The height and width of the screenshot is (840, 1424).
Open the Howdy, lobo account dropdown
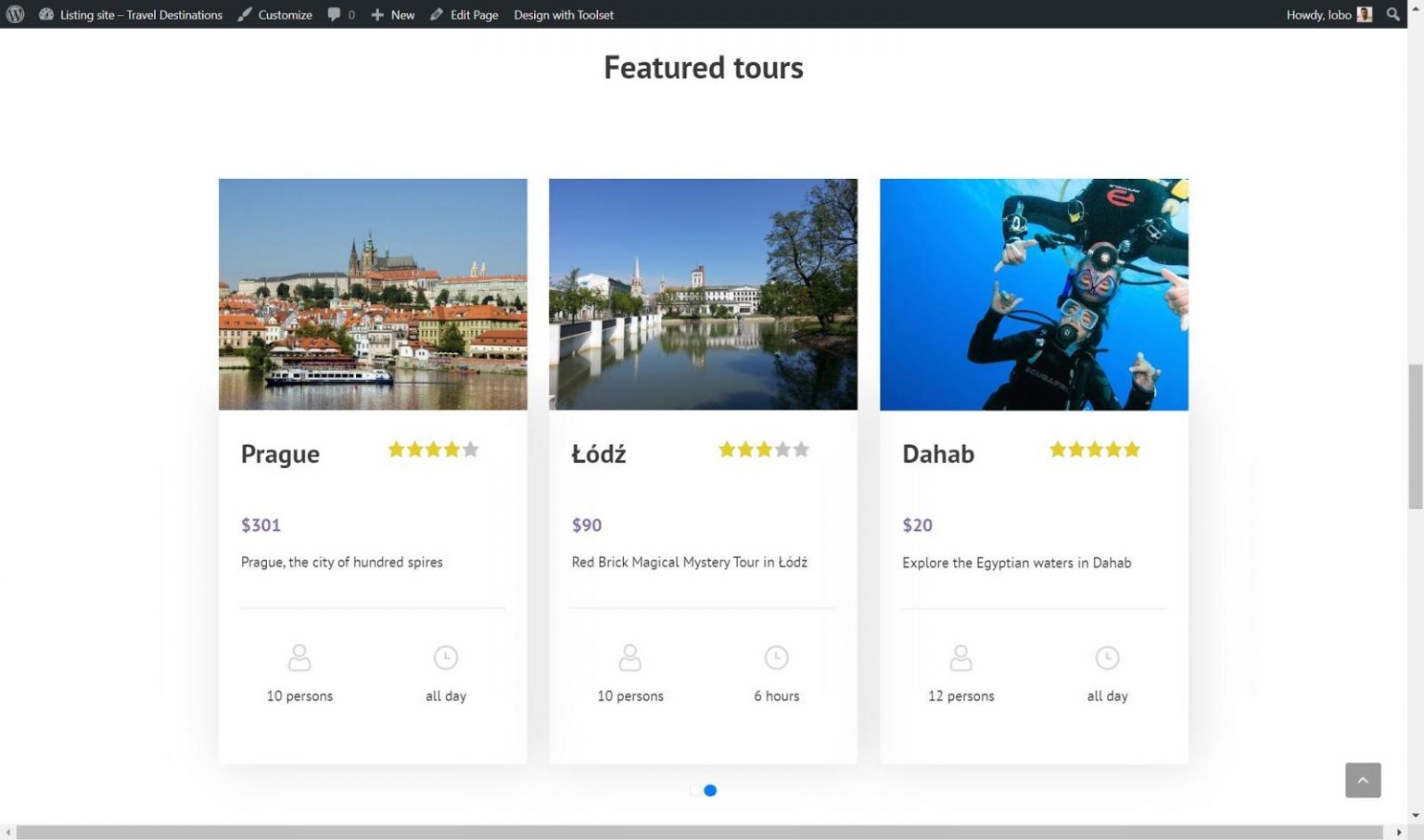(x=1320, y=14)
